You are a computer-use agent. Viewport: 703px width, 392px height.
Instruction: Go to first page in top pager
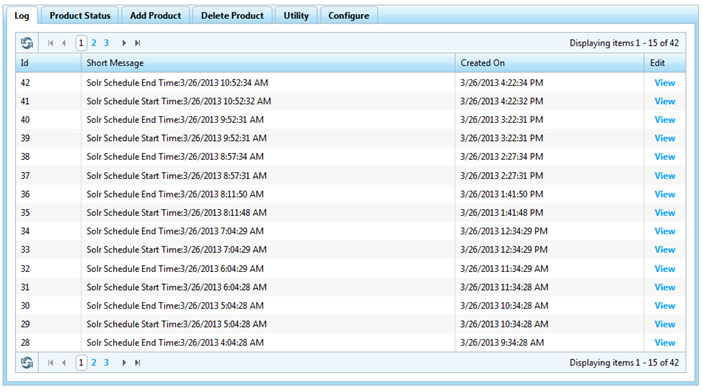point(50,43)
